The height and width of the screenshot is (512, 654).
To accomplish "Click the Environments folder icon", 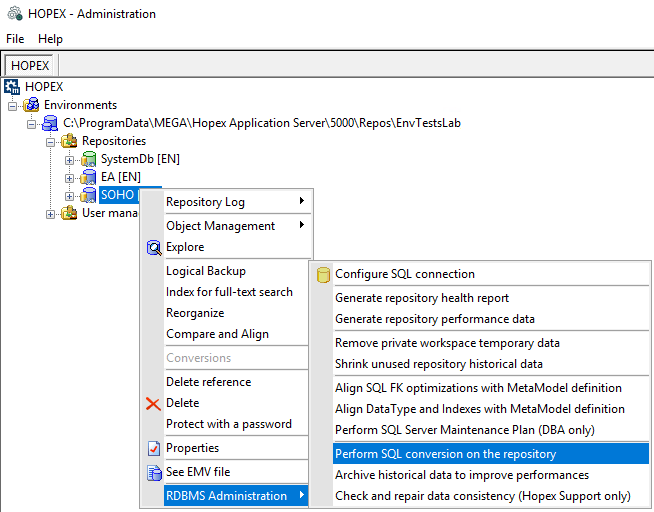I will coord(32,105).
